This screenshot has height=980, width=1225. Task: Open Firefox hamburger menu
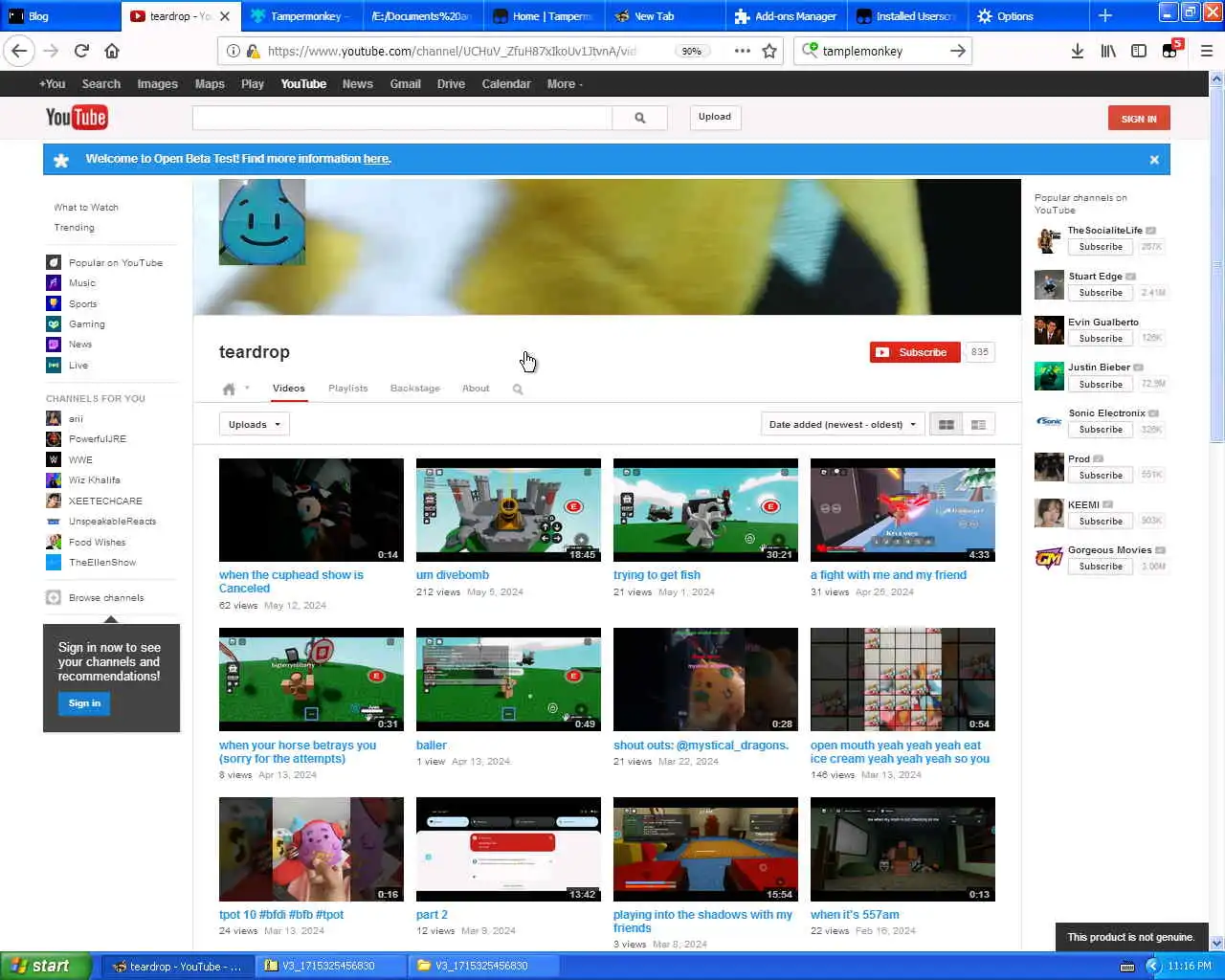click(x=1206, y=51)
